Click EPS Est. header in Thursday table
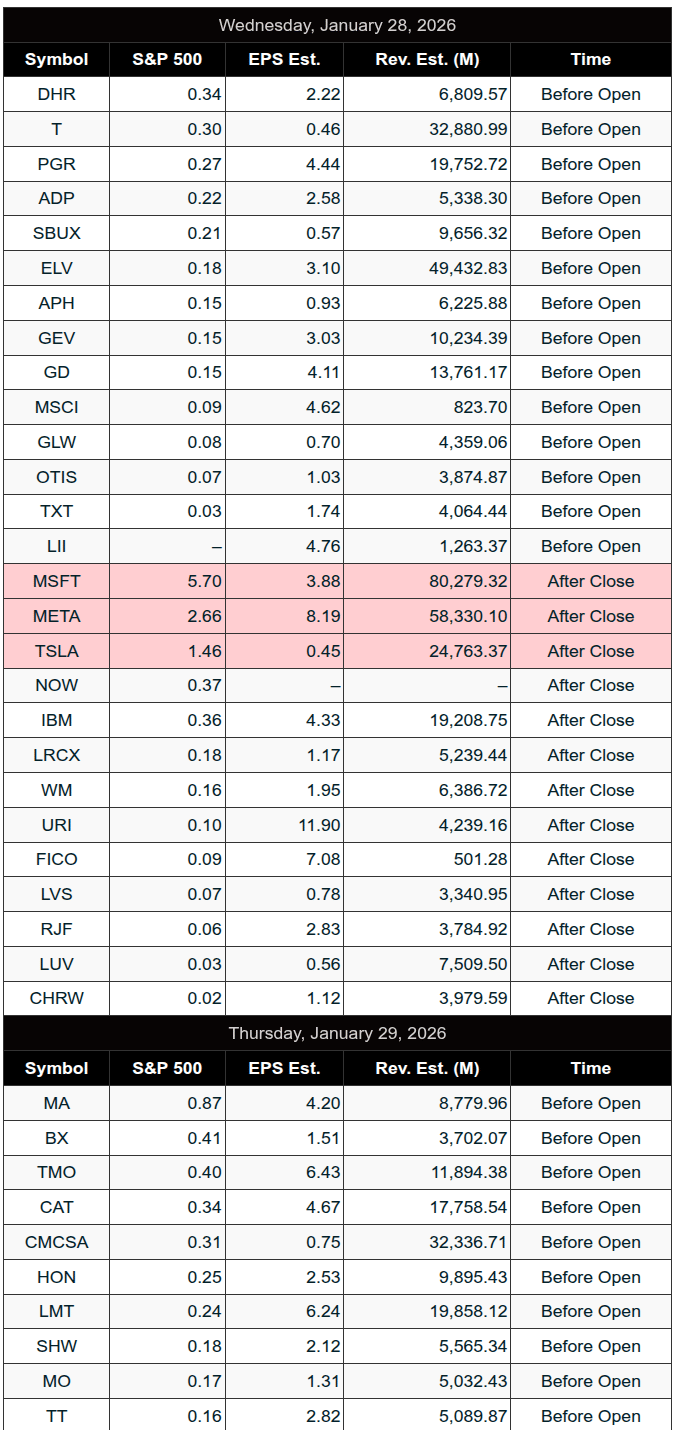This screenshot has height=1430, width=673. 284,1068
